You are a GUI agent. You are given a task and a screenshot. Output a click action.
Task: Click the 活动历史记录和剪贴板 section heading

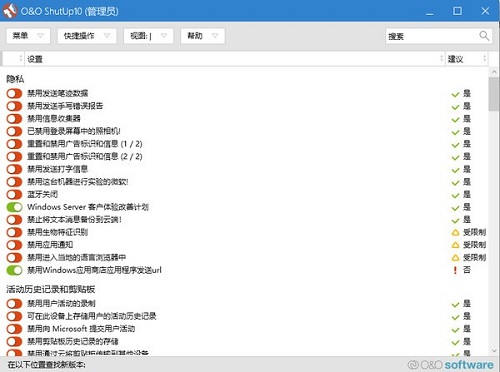point(51,289)
